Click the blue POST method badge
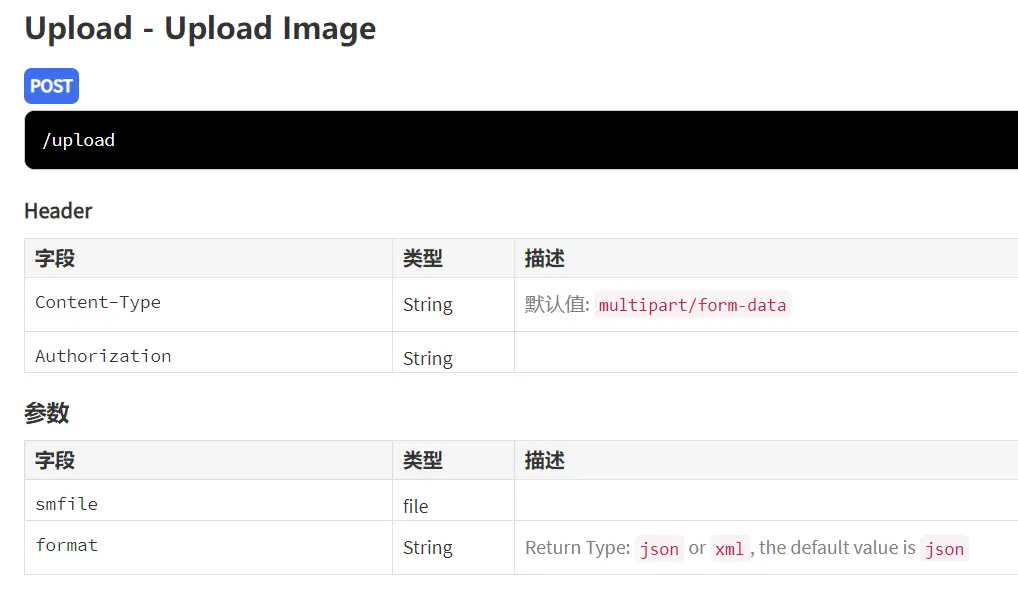This screenshot has height=591, width=1018. [51, 86]
